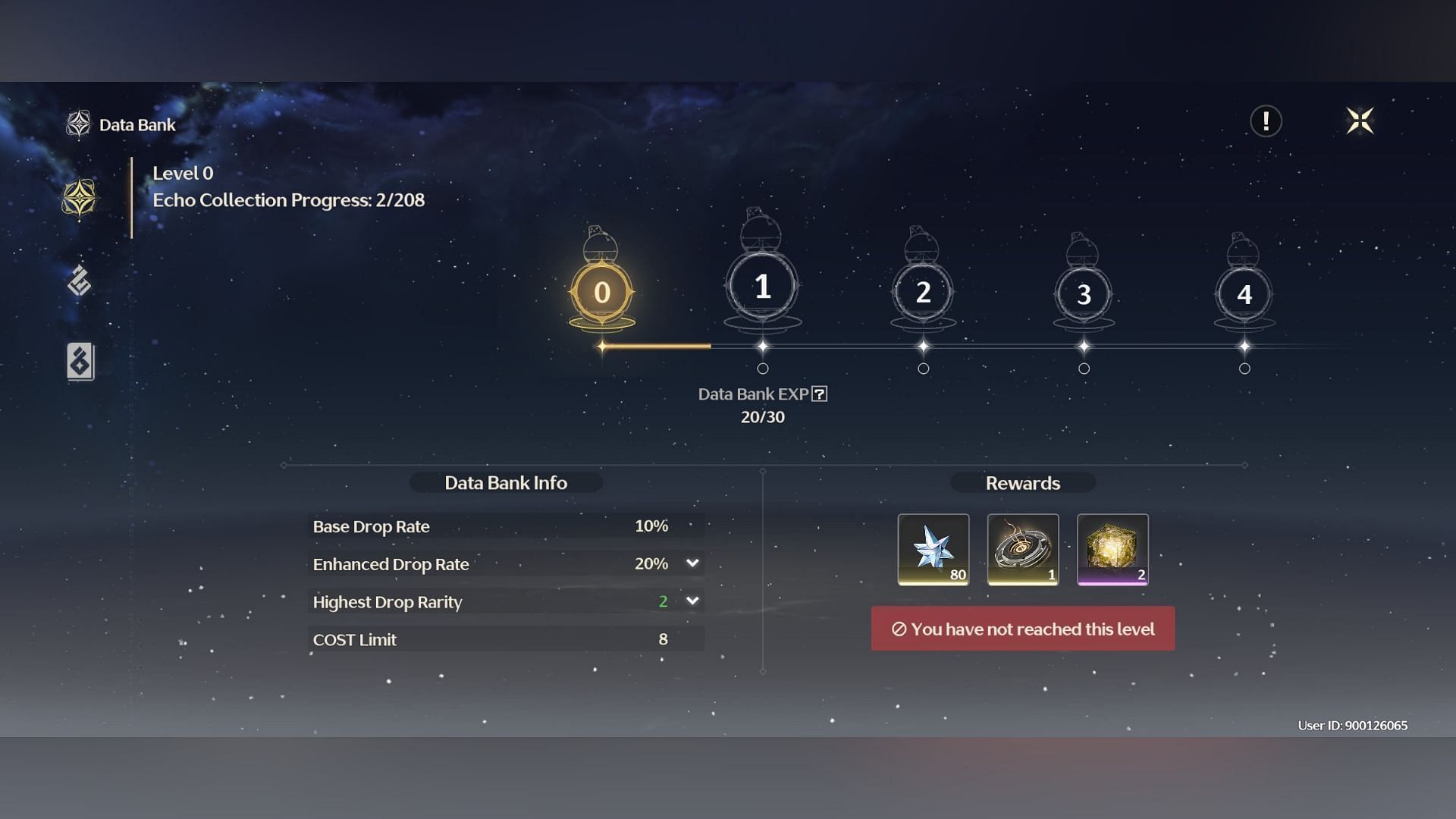Expand the Enhanced Drop Rate dropdown

click(x=694, y=563)
